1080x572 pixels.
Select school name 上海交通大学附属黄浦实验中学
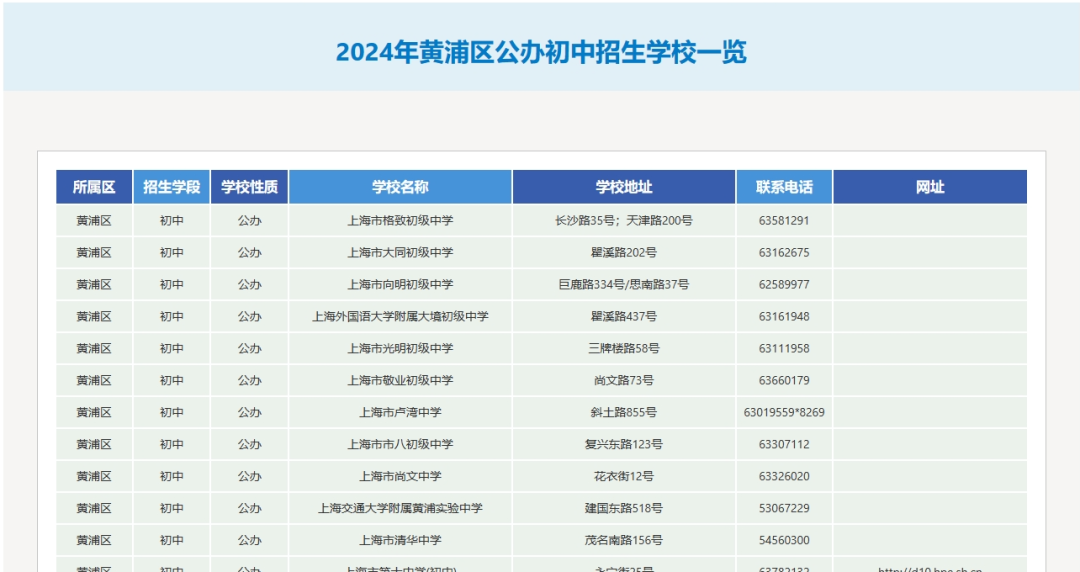(400, 509)
